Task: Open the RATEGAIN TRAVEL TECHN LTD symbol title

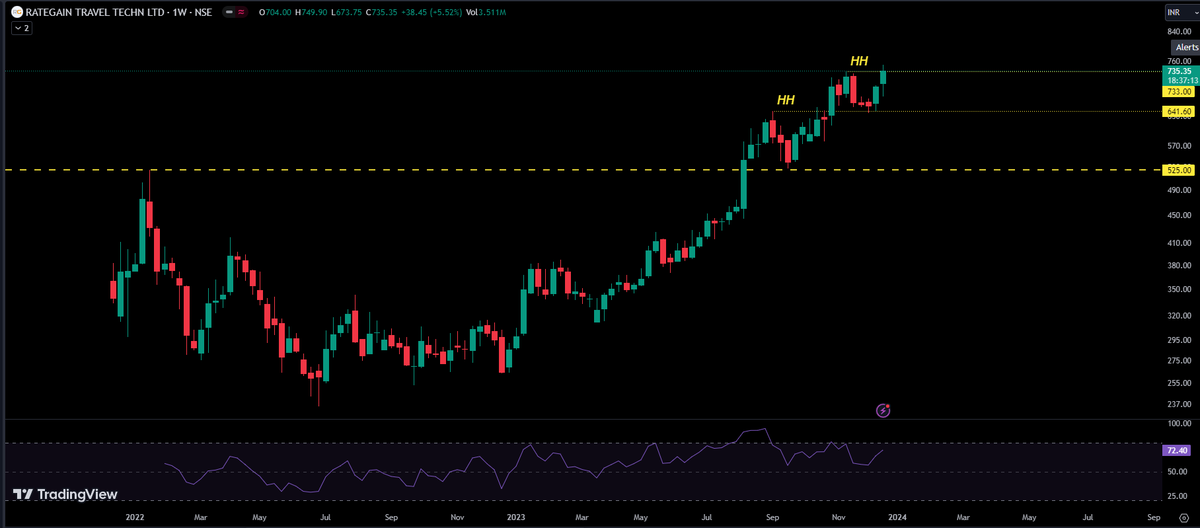Action: point(95,13)
